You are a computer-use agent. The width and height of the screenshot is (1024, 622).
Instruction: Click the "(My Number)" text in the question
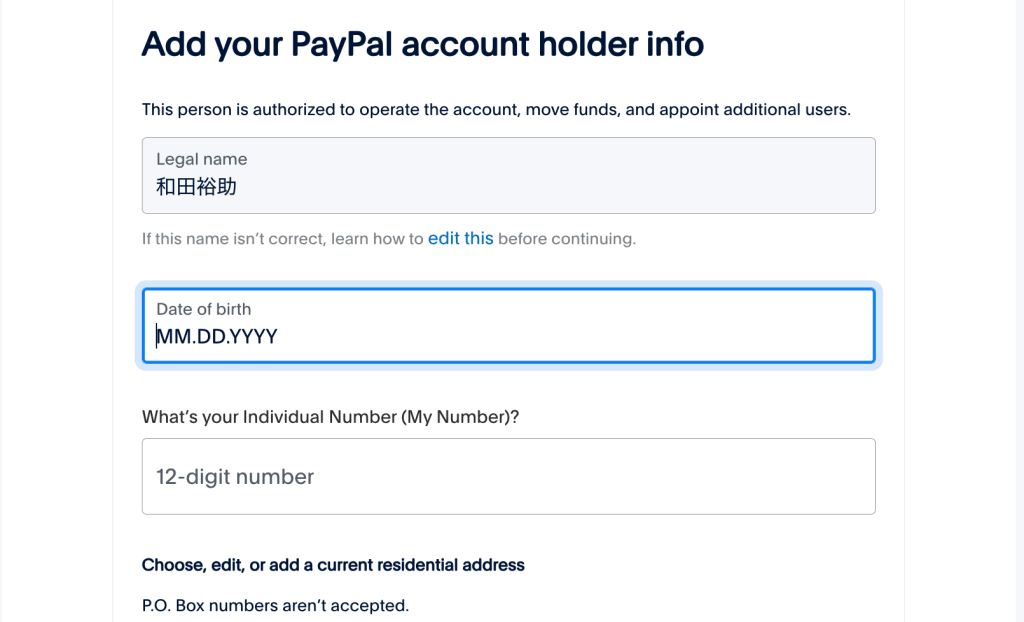[x=460, y=417]
